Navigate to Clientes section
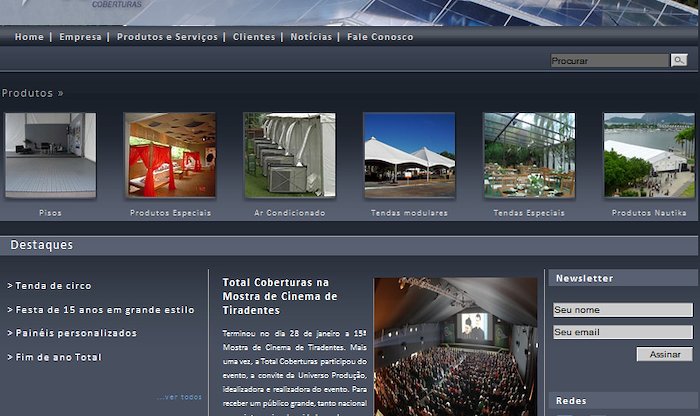Image resolution: width=700 pixels, height=416 pixels. 254,37
